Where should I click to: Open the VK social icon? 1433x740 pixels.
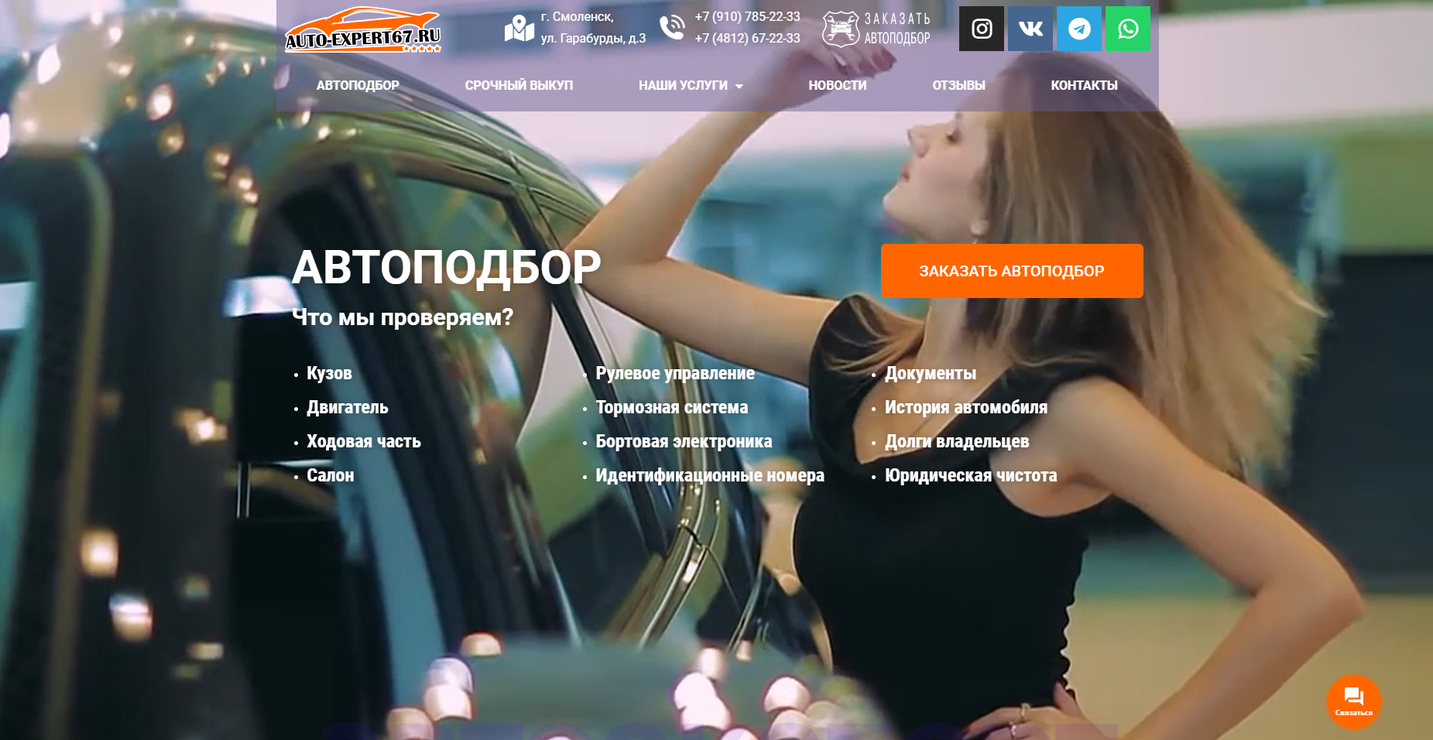1030,29
